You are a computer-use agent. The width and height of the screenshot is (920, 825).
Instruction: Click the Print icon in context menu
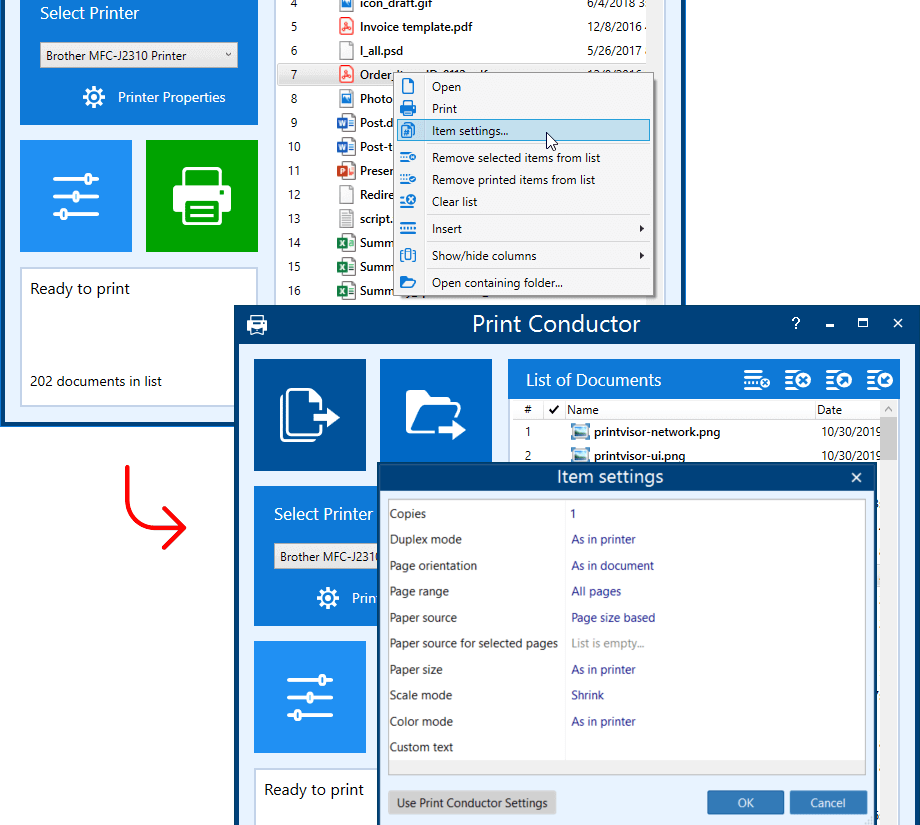pyautogui.click(x=408, y=109)
